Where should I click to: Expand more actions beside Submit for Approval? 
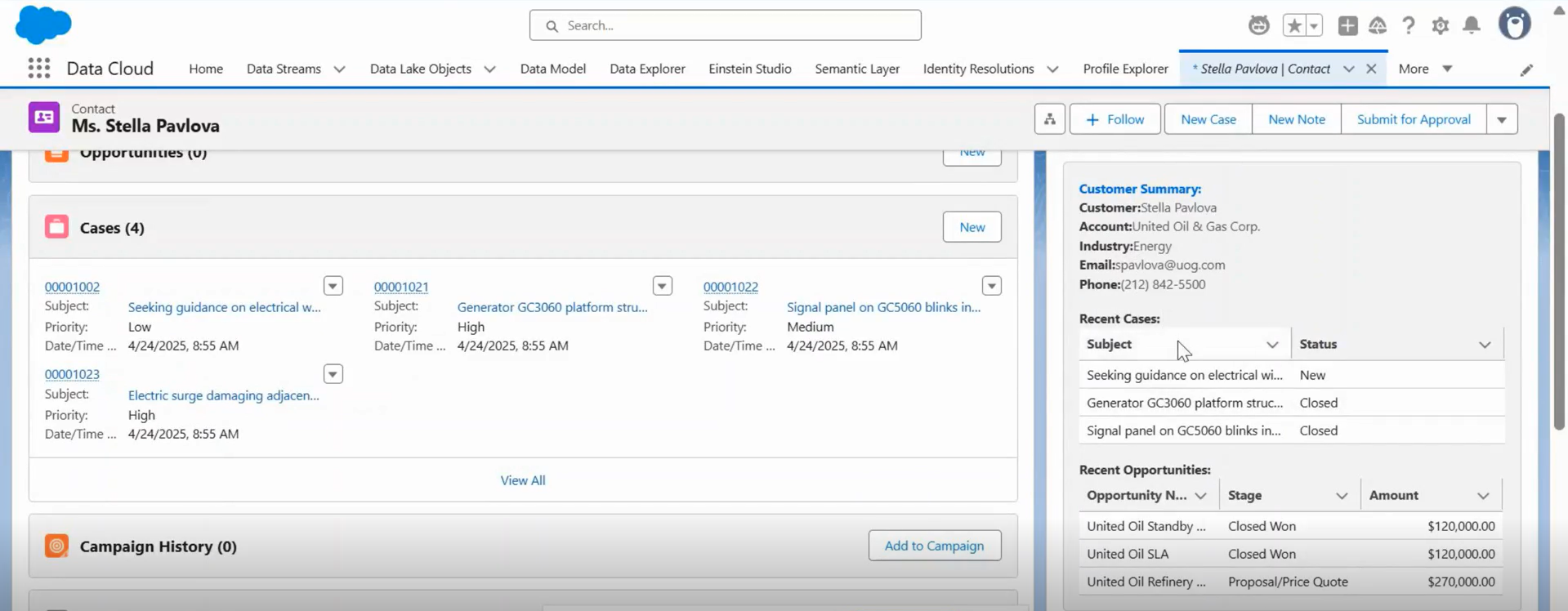point(1501,119)
